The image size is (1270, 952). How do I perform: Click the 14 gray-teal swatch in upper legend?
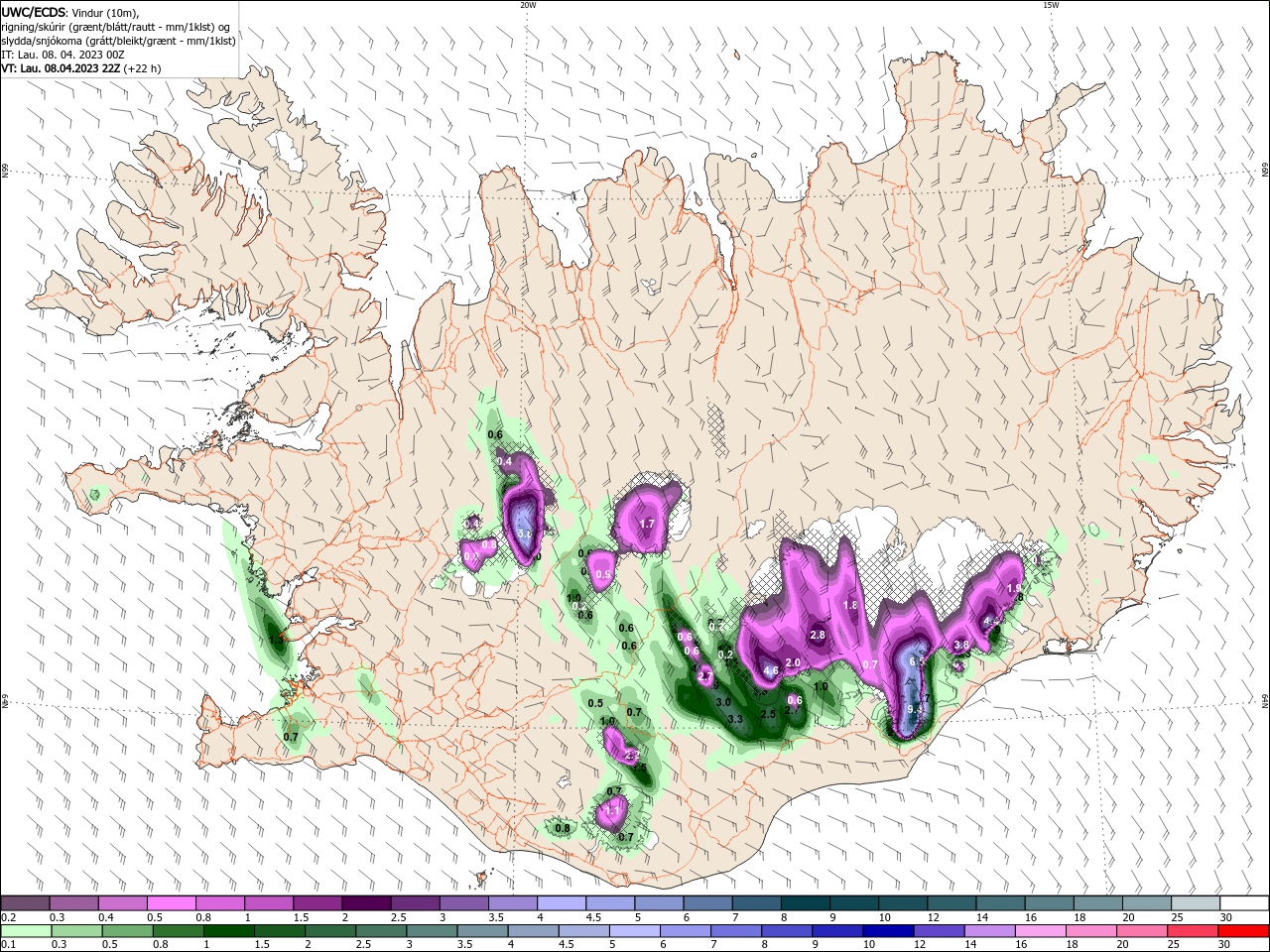[x=1001, y=903]
